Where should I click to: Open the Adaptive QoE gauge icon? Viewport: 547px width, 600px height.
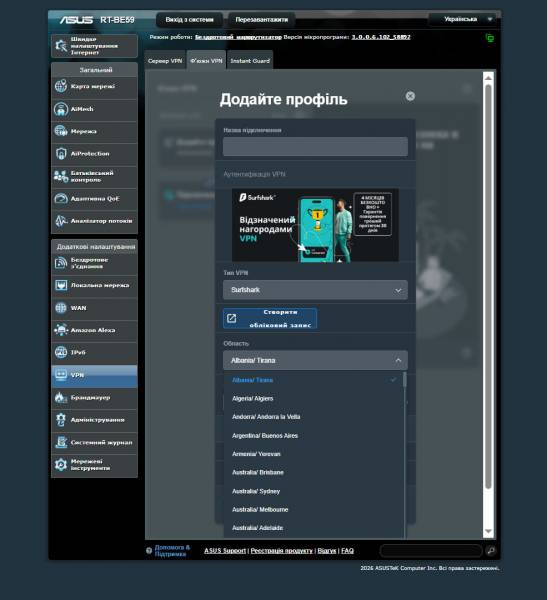click(61, 199)
